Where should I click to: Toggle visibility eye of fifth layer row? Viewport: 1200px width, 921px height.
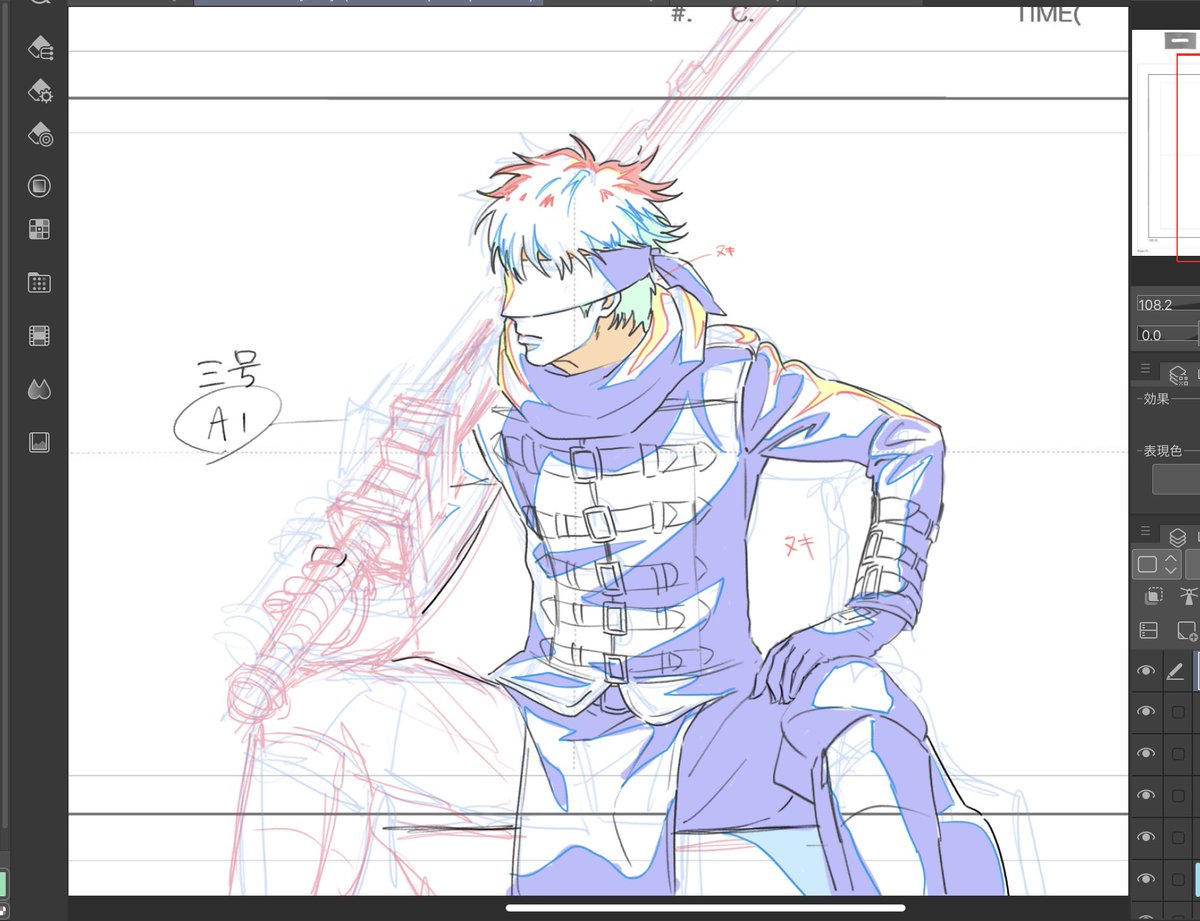point(1146,836)
